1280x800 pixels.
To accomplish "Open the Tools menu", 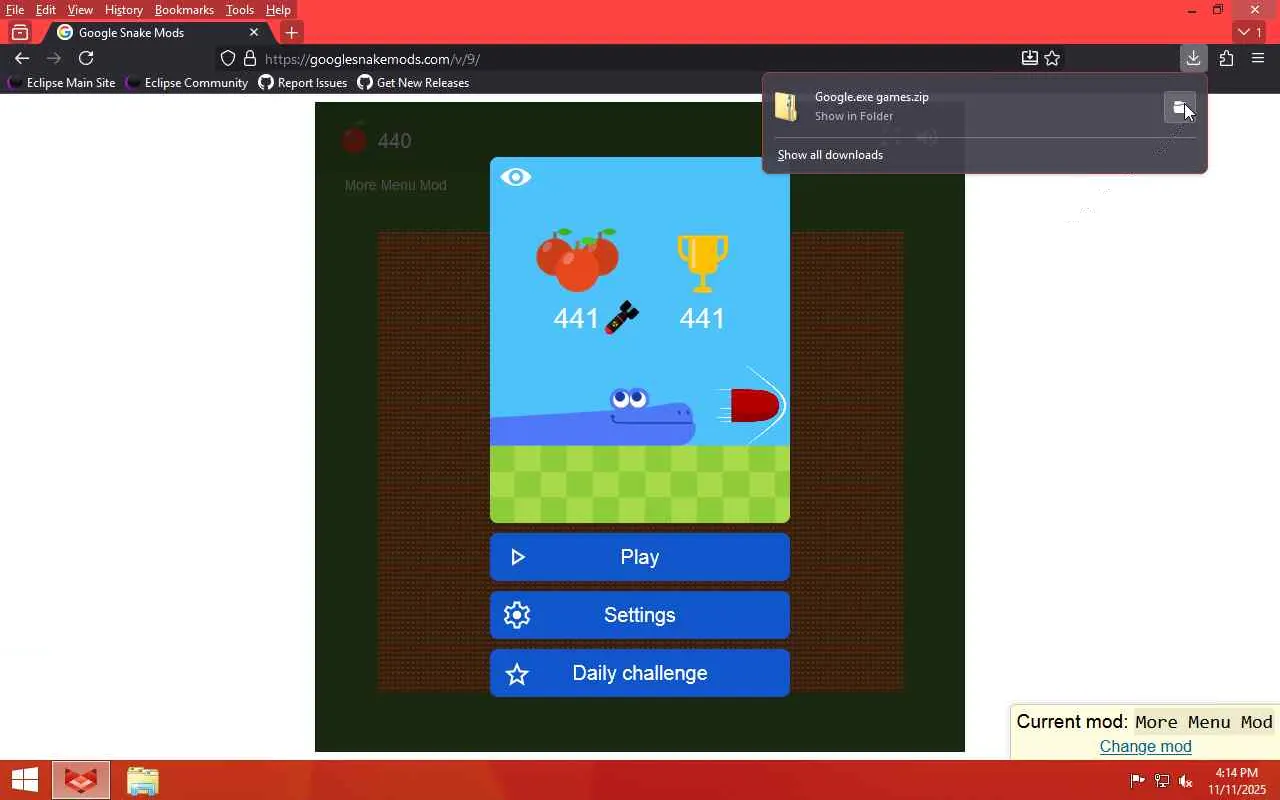I will 240,10.
